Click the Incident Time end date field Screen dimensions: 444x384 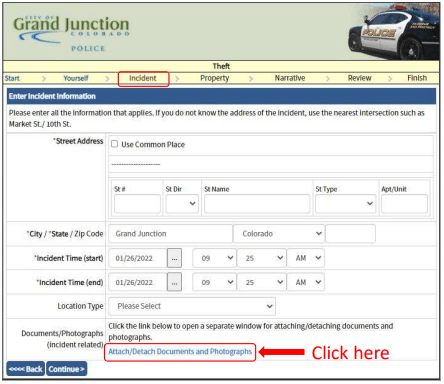[138, 282]
